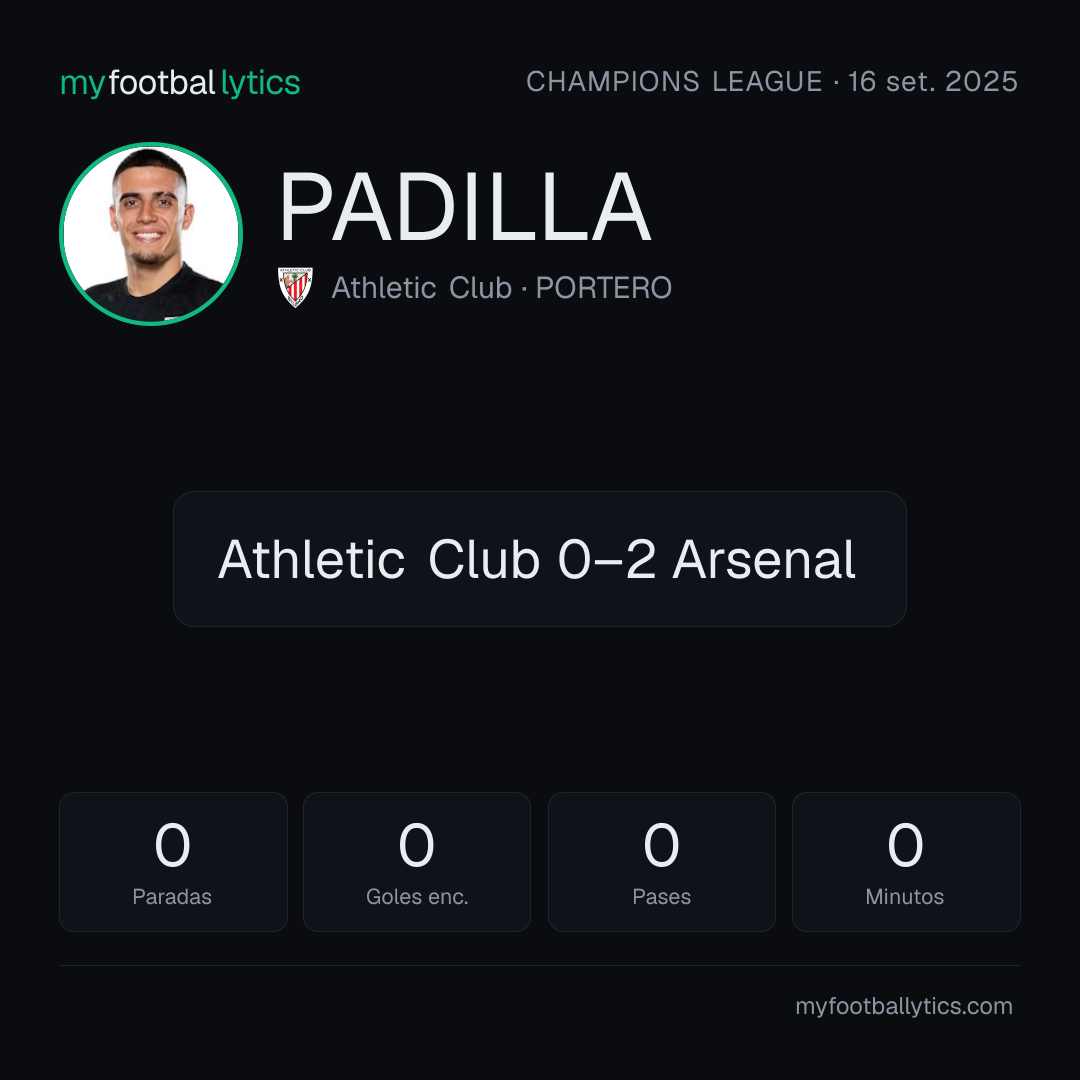Select the Paradas stat card

tap(173, 862)
